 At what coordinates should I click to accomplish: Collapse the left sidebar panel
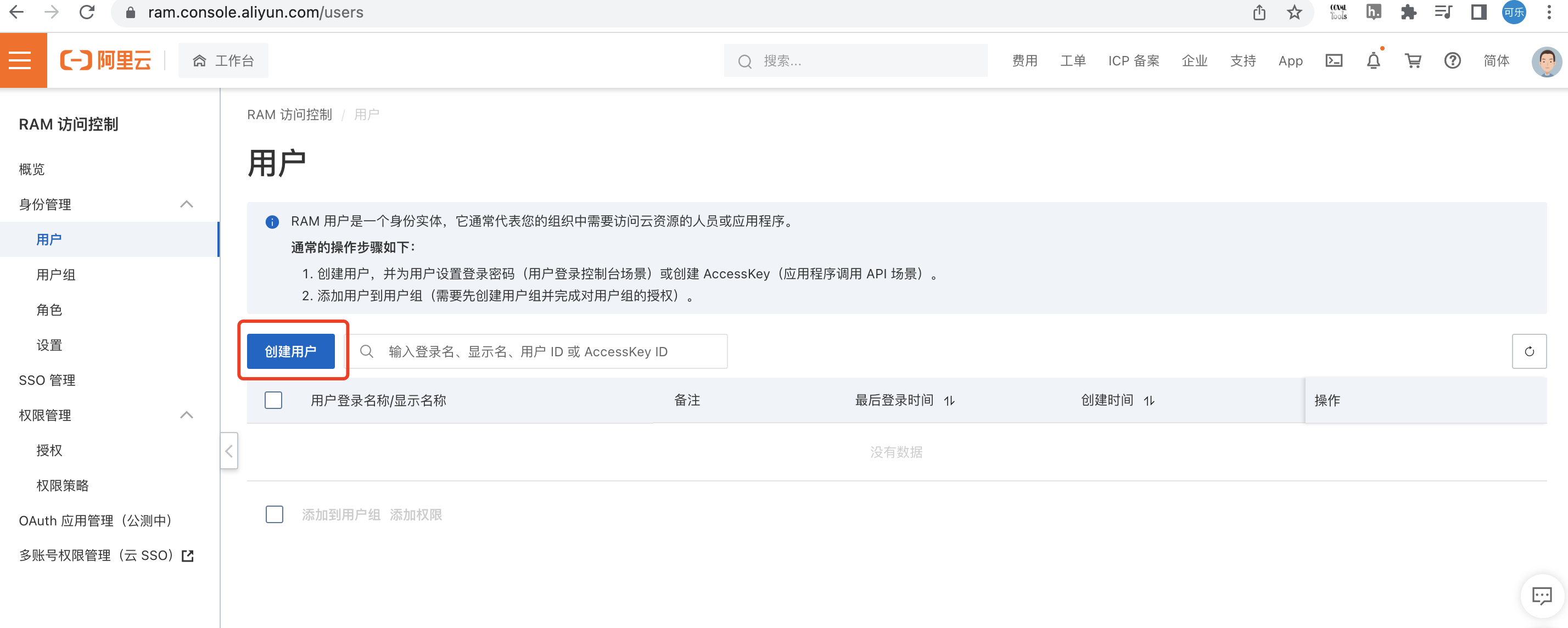pyautogui.click(x=229, y=451)
